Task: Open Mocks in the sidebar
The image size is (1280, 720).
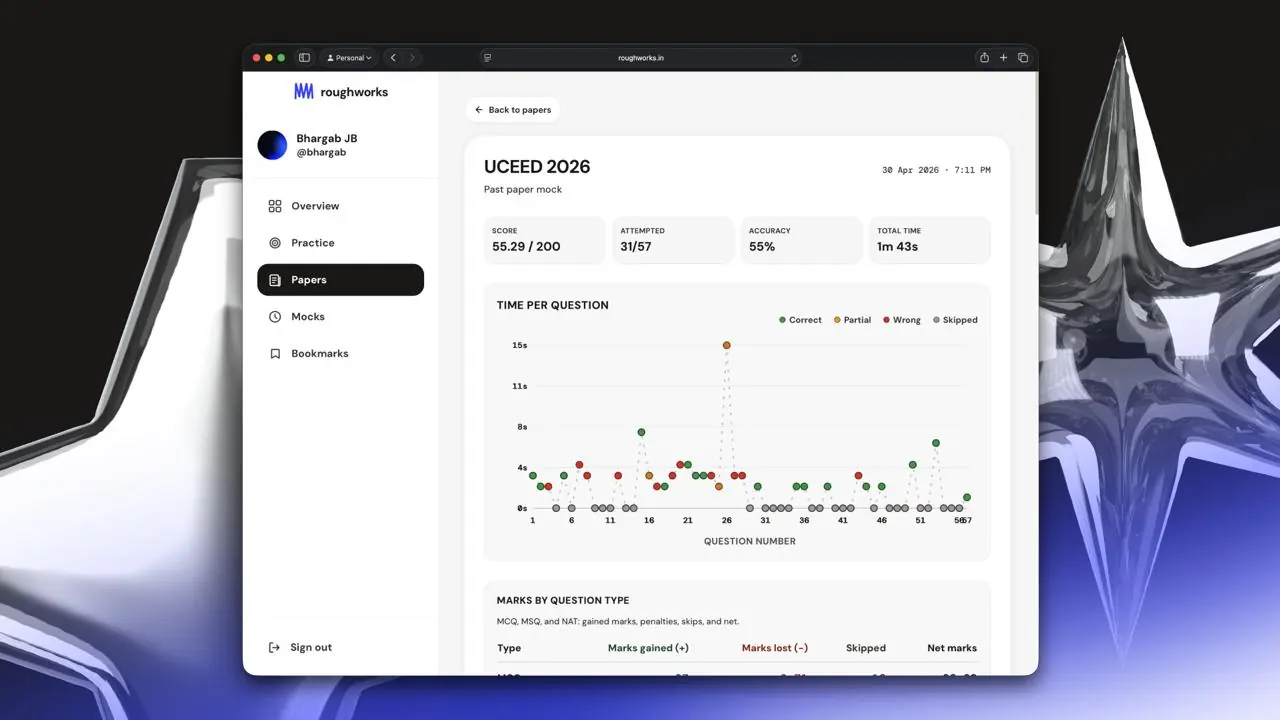Action: pos(340,317)
